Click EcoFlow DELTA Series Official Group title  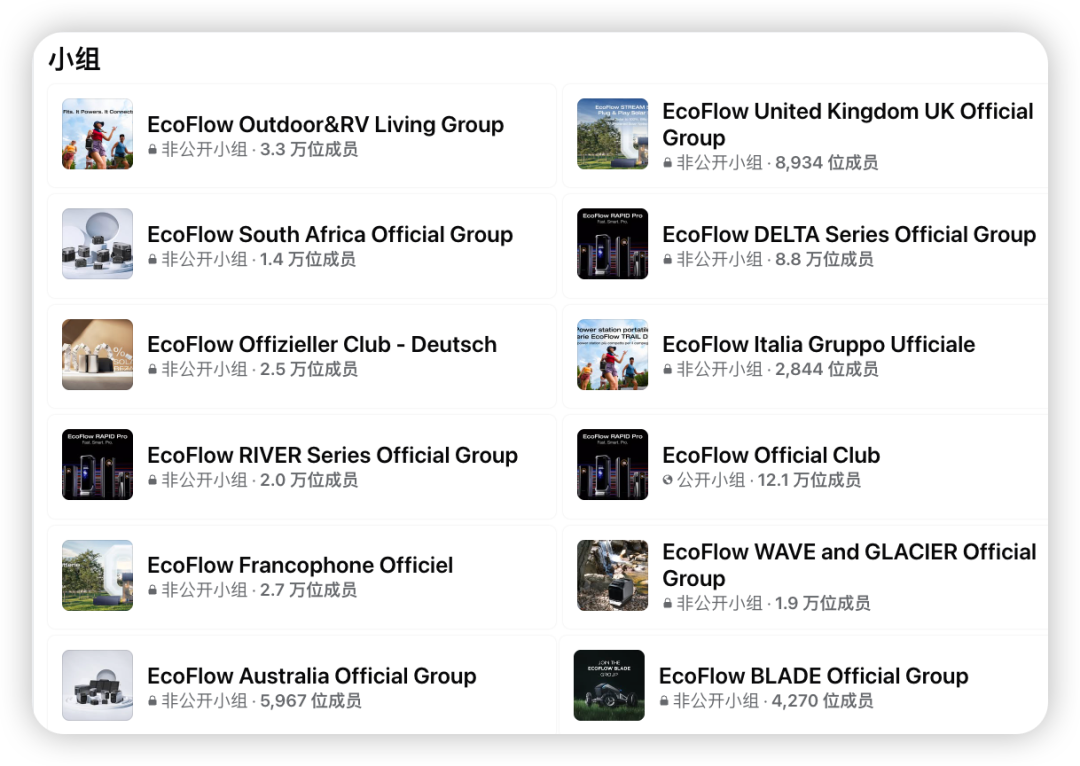point(849,235)
